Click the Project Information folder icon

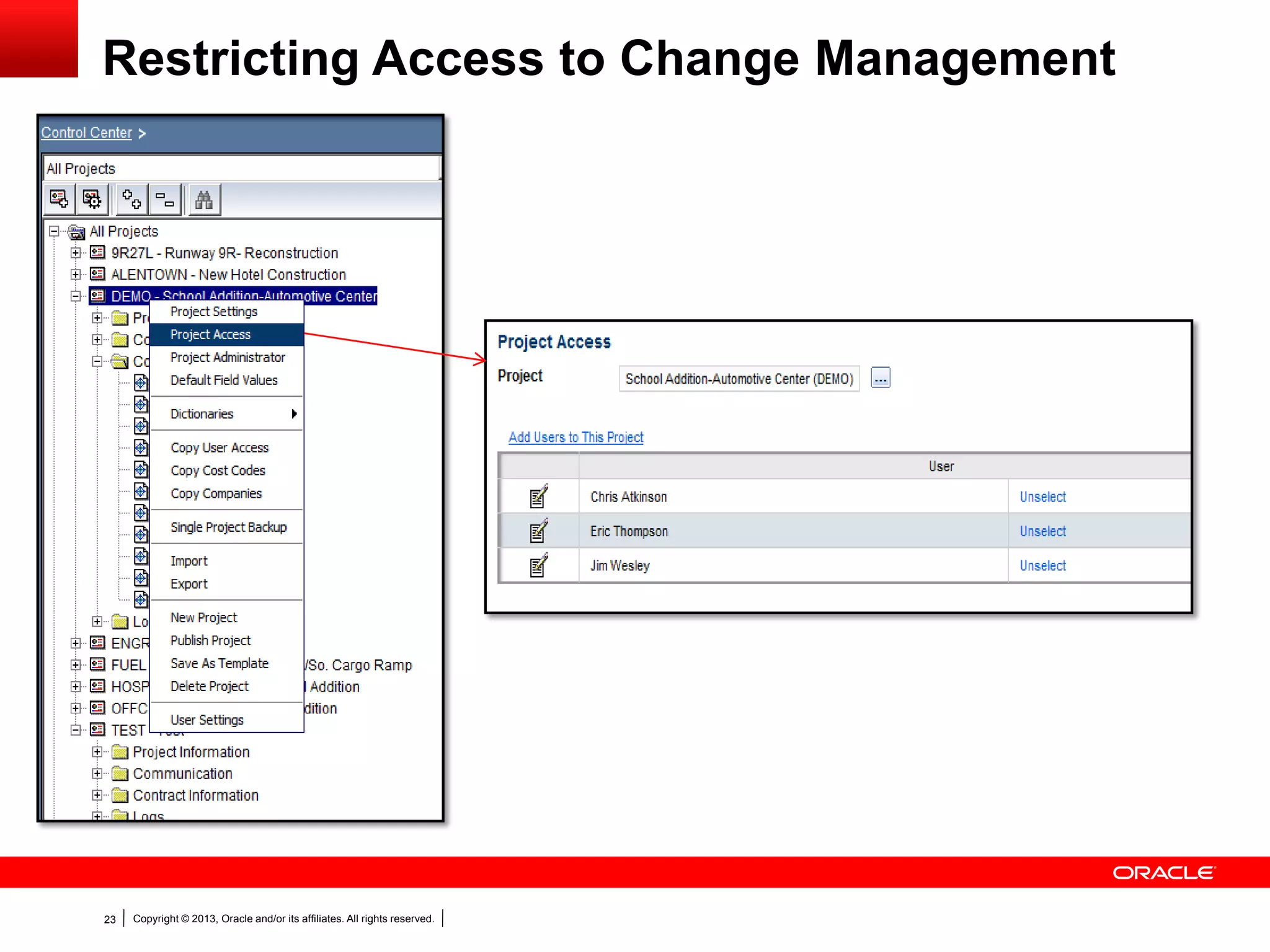[120, 752]
